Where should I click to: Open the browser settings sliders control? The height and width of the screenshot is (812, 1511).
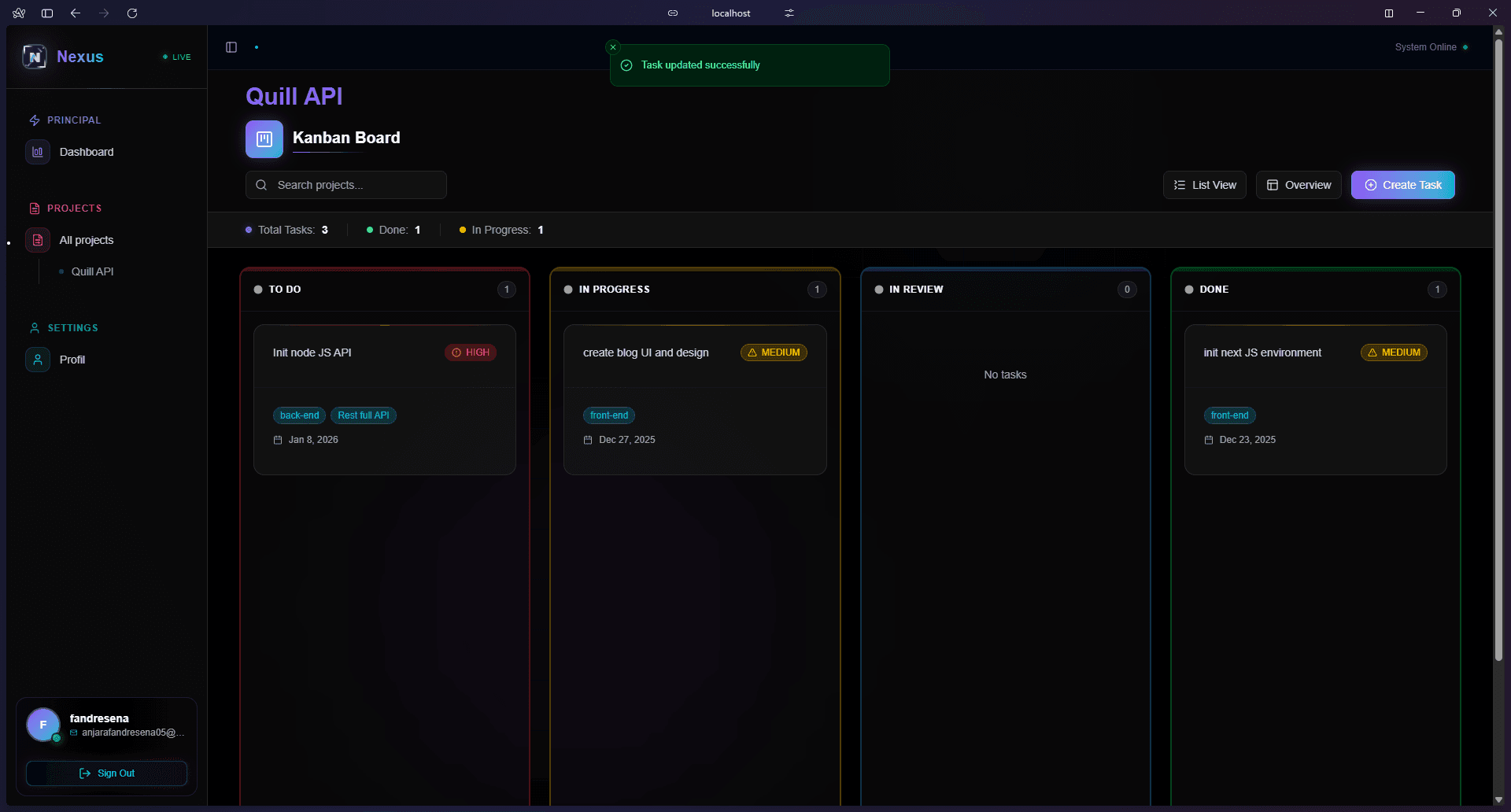789,13
